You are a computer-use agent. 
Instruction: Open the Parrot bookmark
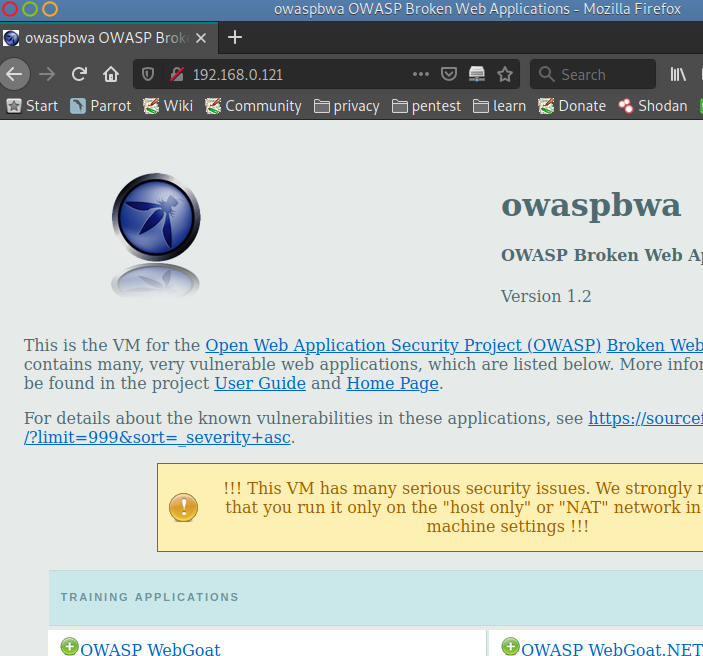click(x=101, y=106)
